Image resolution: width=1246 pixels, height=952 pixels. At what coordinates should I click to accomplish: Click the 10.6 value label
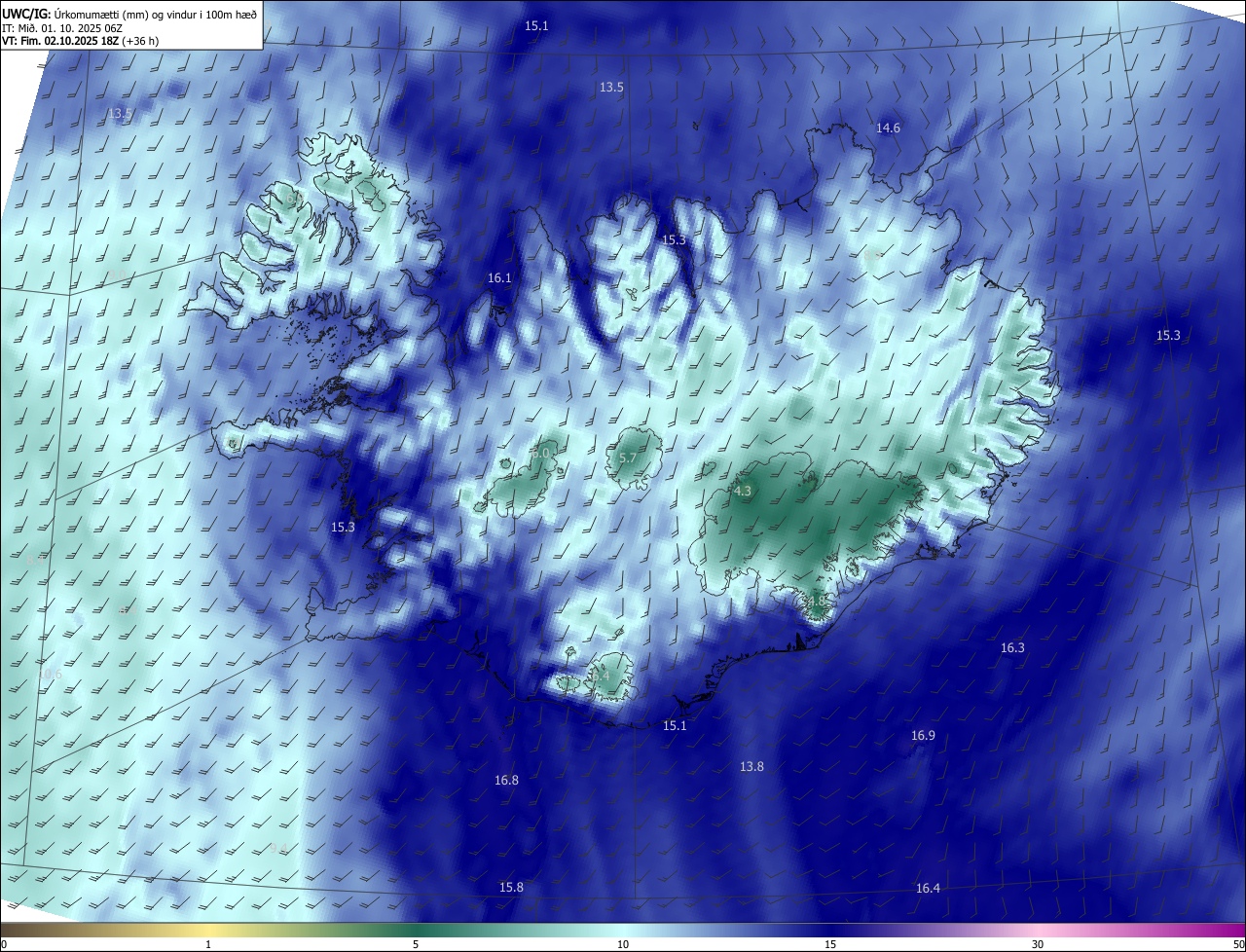50,675
